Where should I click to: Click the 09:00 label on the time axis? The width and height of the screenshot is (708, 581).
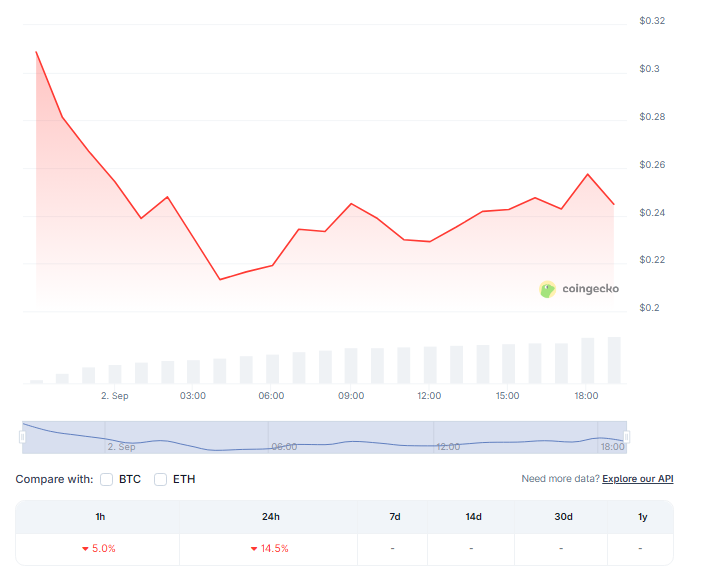pyautogui.click(x=350, y=396)
